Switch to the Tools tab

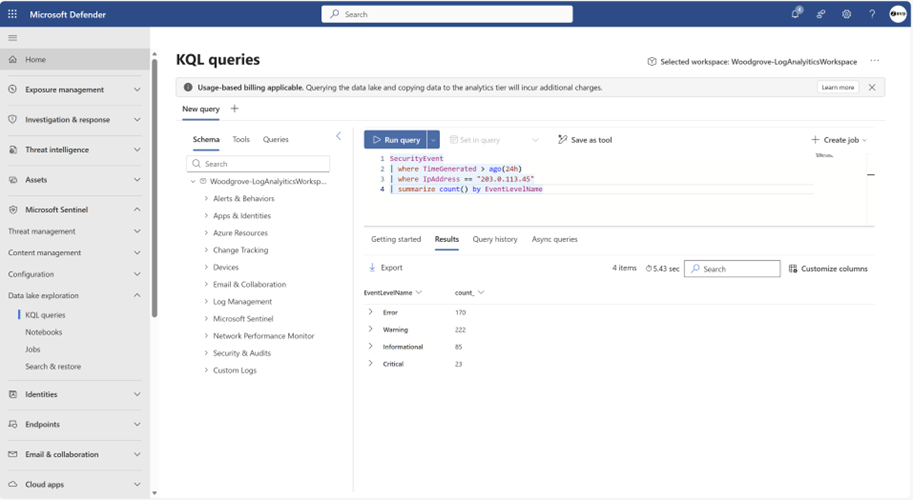tap(241, 140)
